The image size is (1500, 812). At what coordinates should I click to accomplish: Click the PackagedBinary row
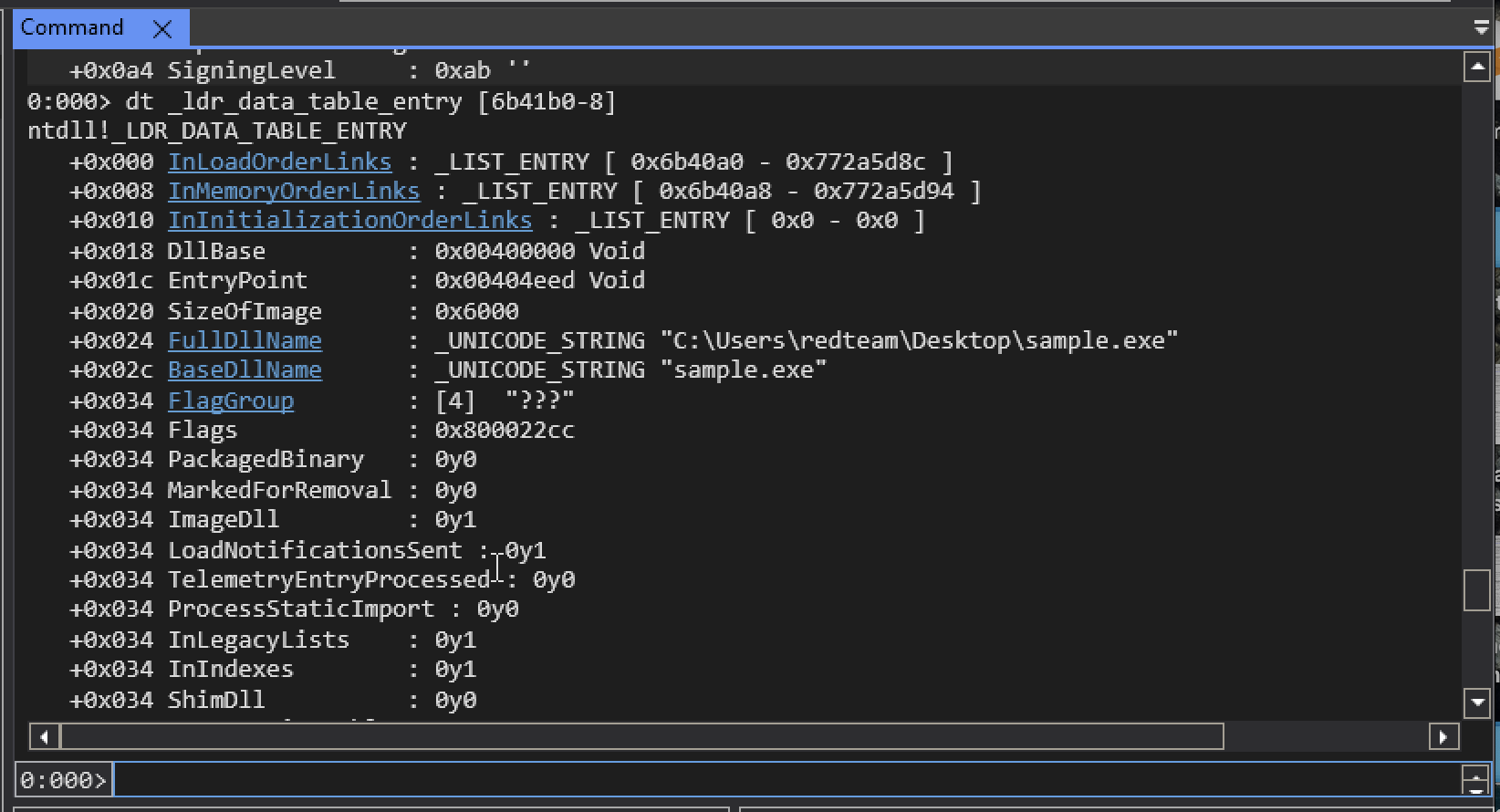coord(273,459)
